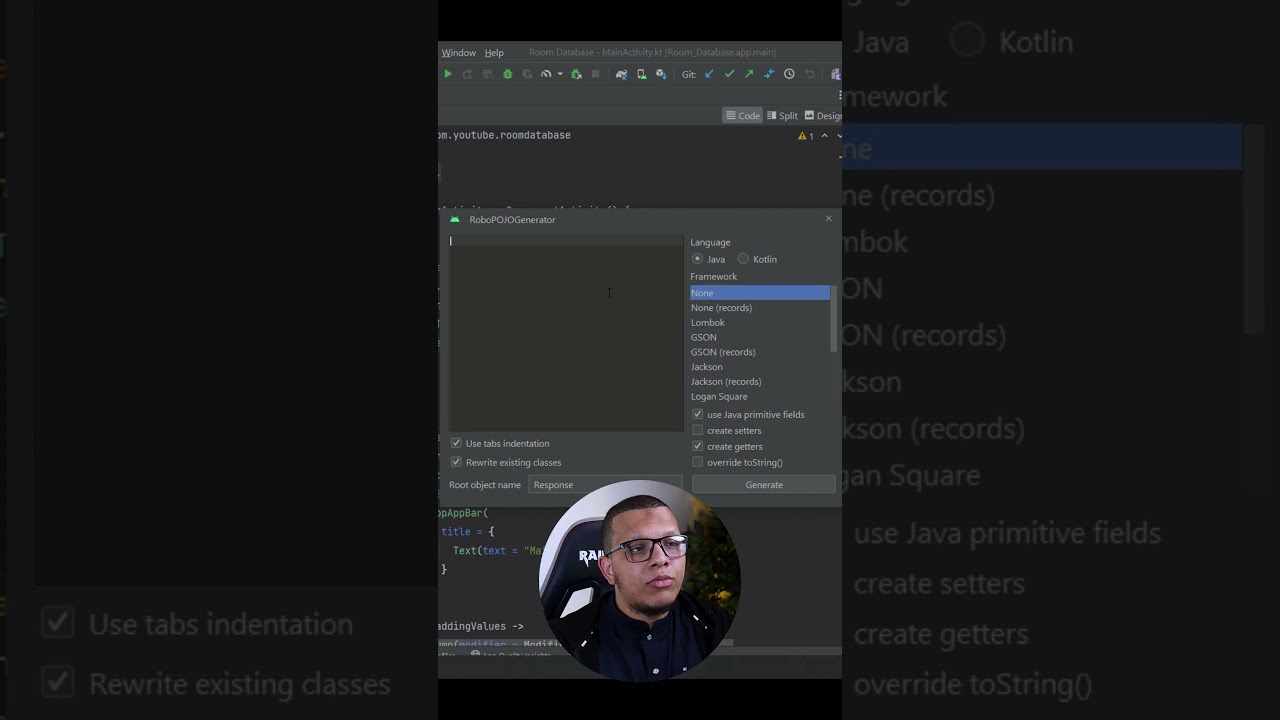The width and height of the screenshot is (1280, 720).
Task: Close the RoboPOJOGenerator dialog
Action: pos(828,219)
